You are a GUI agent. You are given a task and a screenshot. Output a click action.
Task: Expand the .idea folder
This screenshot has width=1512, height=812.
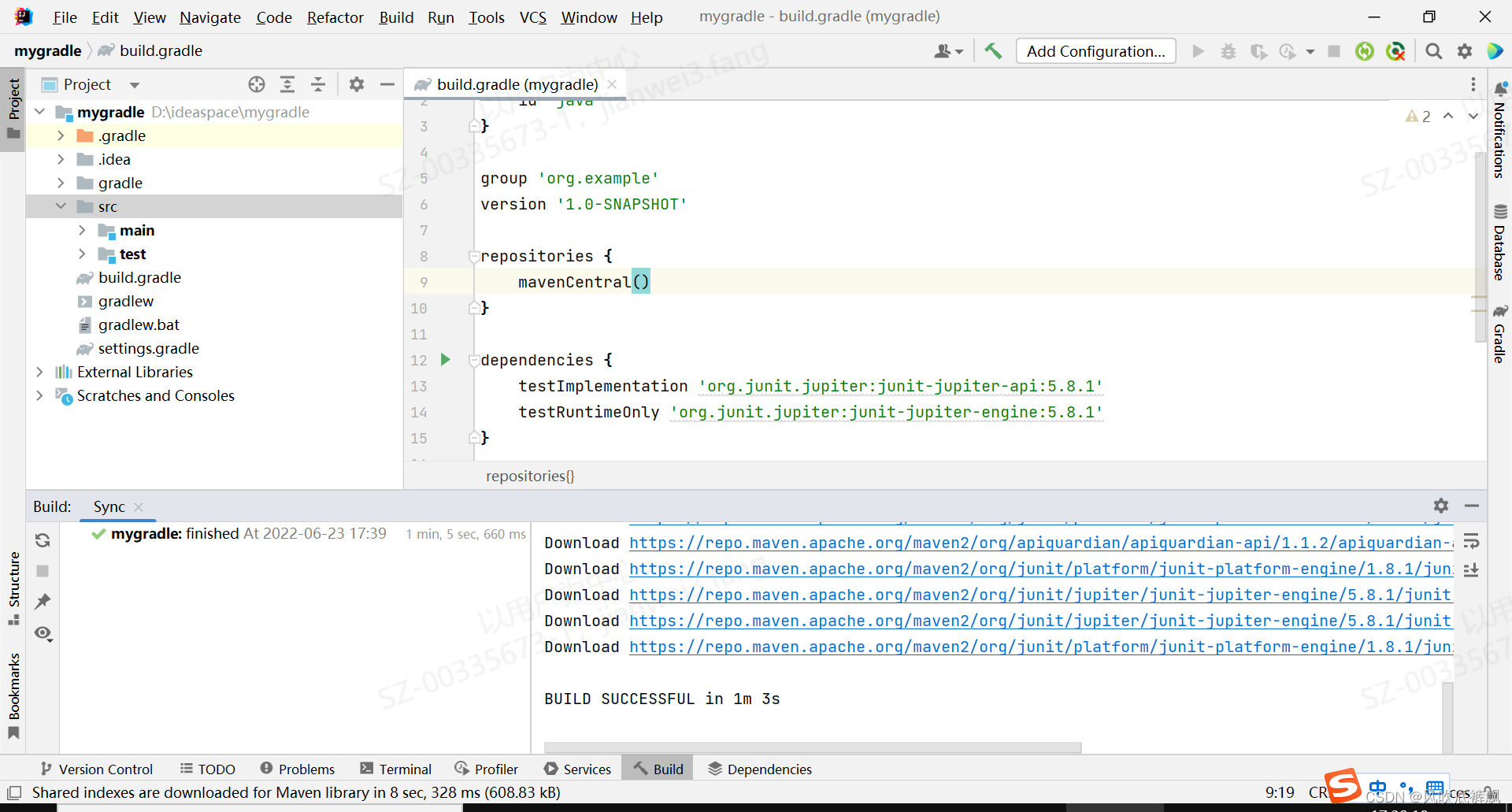pyautogui.click(x=61, y=159)
